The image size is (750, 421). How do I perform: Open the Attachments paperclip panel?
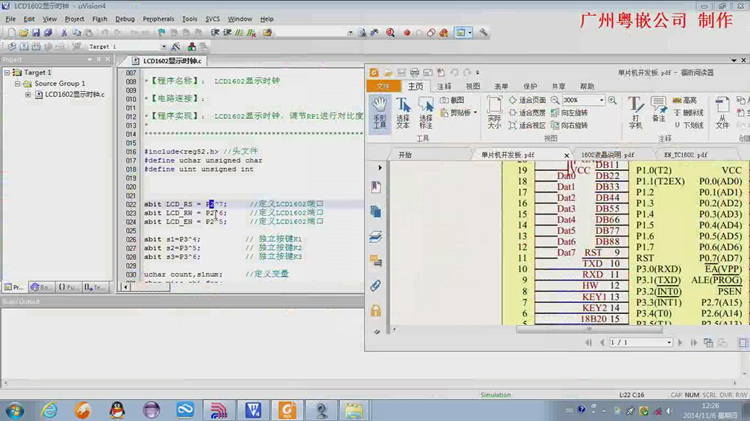(x=376, y=286)
